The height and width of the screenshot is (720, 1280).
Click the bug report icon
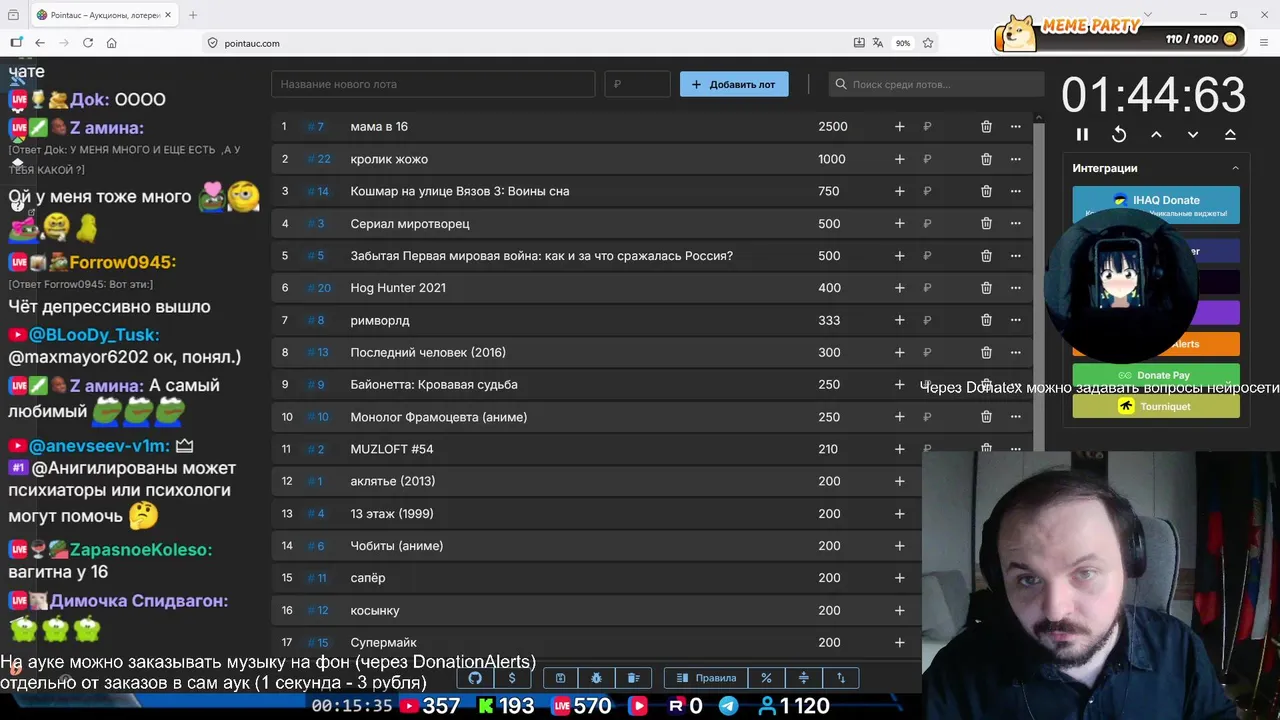[597, 678]
